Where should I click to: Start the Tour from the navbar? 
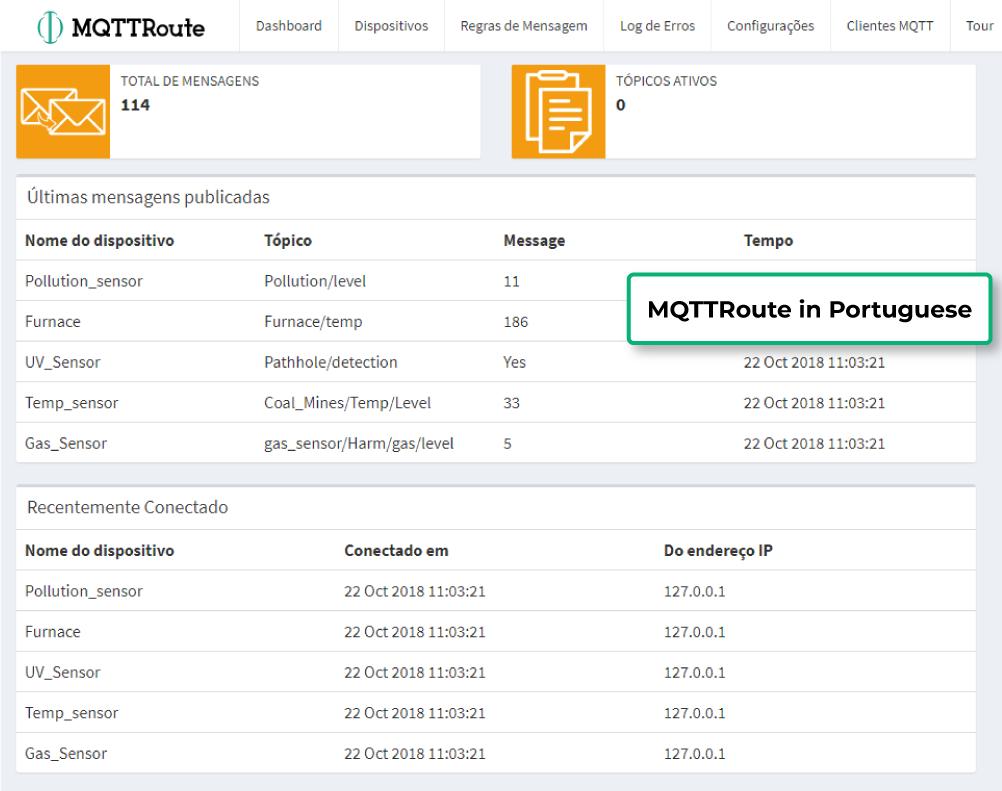pyautogui.click(x=980, y=26)
